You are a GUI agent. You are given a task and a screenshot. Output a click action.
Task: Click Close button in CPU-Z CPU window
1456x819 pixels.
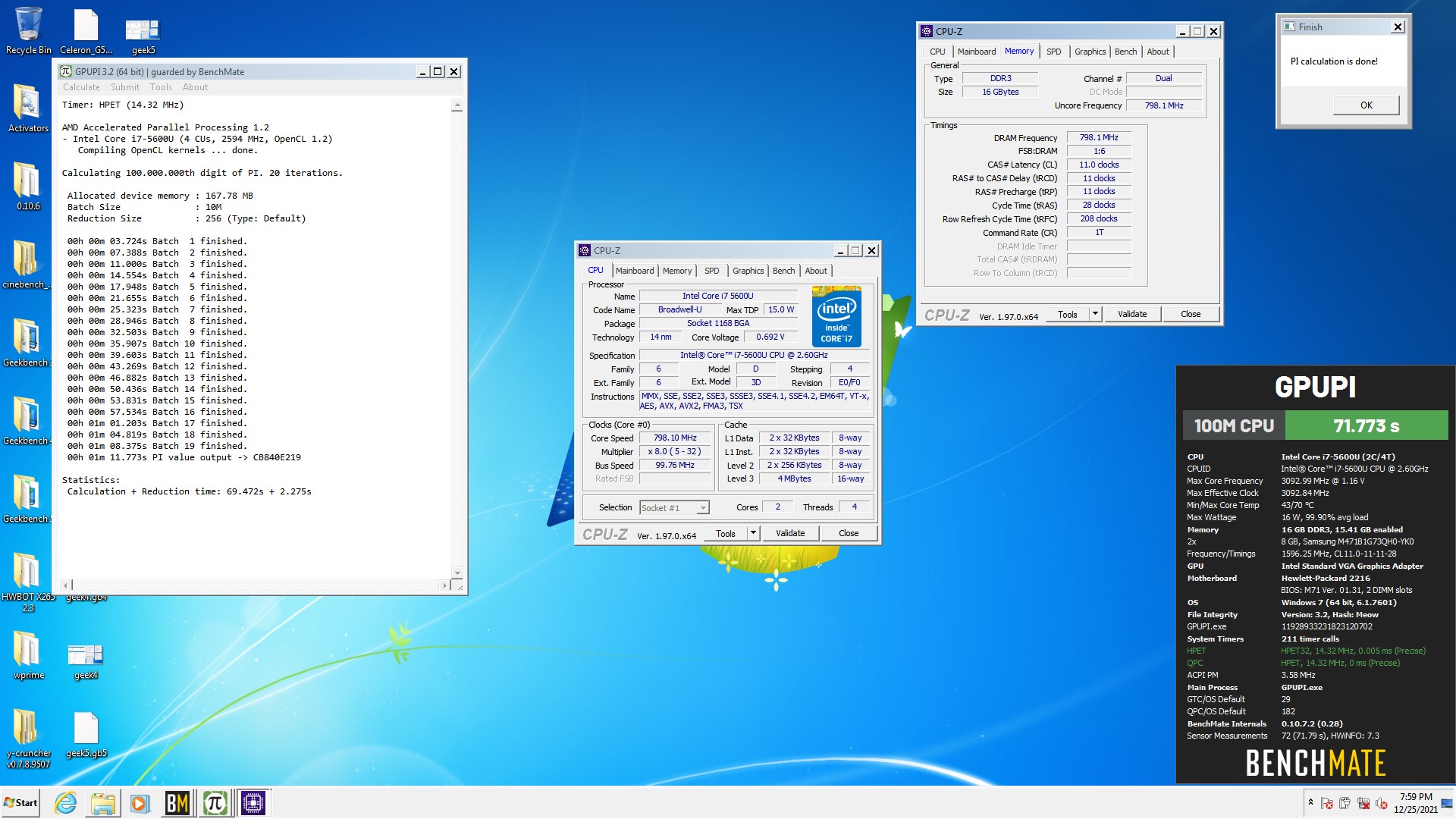click(x=849, y=533)
